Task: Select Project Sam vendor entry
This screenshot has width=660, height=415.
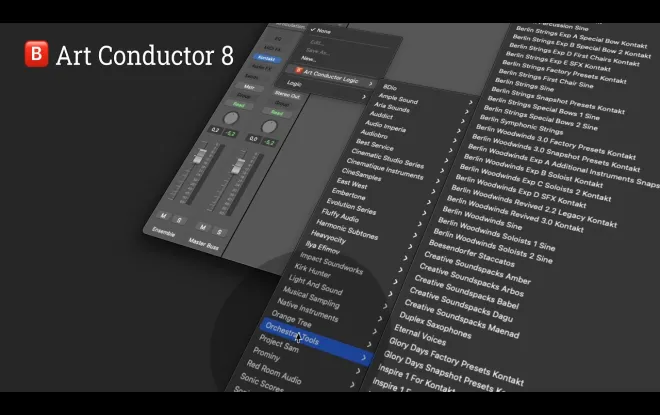Action: coord(279,344)
